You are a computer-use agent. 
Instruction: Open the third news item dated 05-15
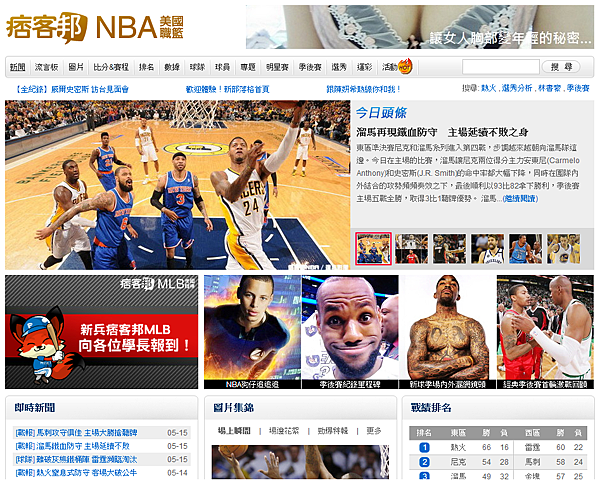click(x=76, y=459)
